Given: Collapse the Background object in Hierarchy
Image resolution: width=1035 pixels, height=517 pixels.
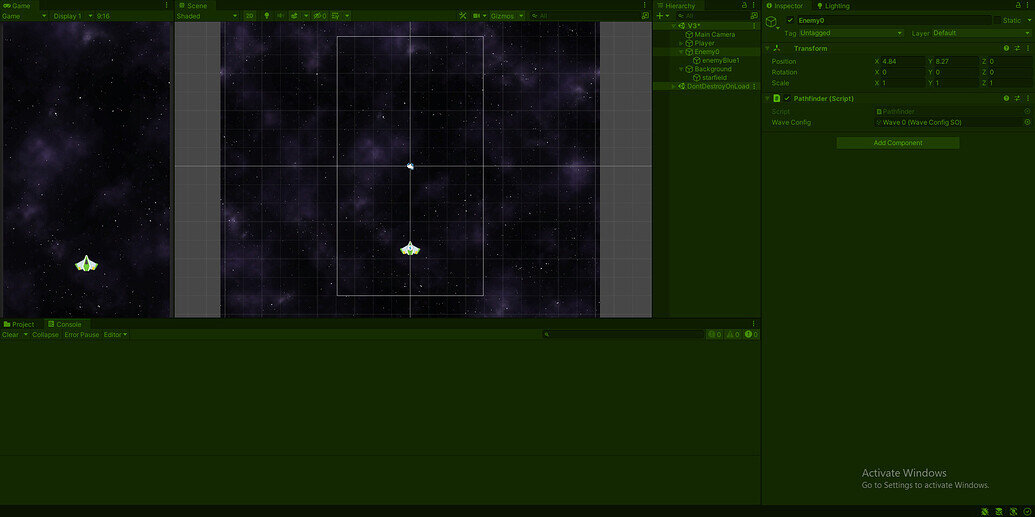Looking at the screenshot, I should 681,69.
